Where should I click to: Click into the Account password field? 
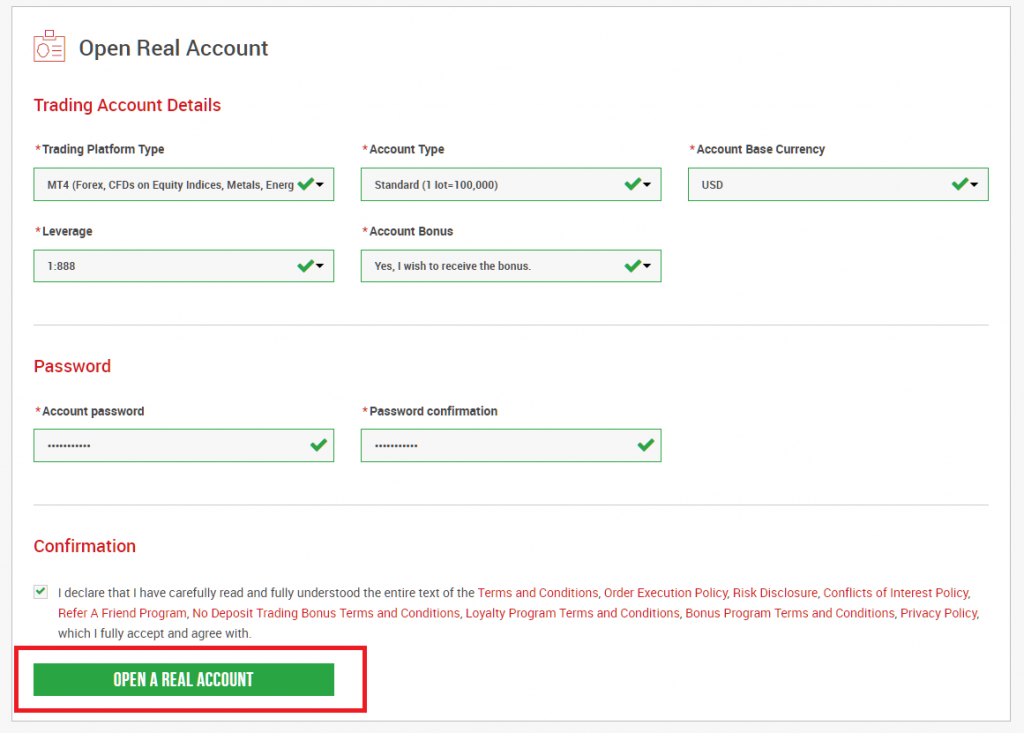point(170,446)
